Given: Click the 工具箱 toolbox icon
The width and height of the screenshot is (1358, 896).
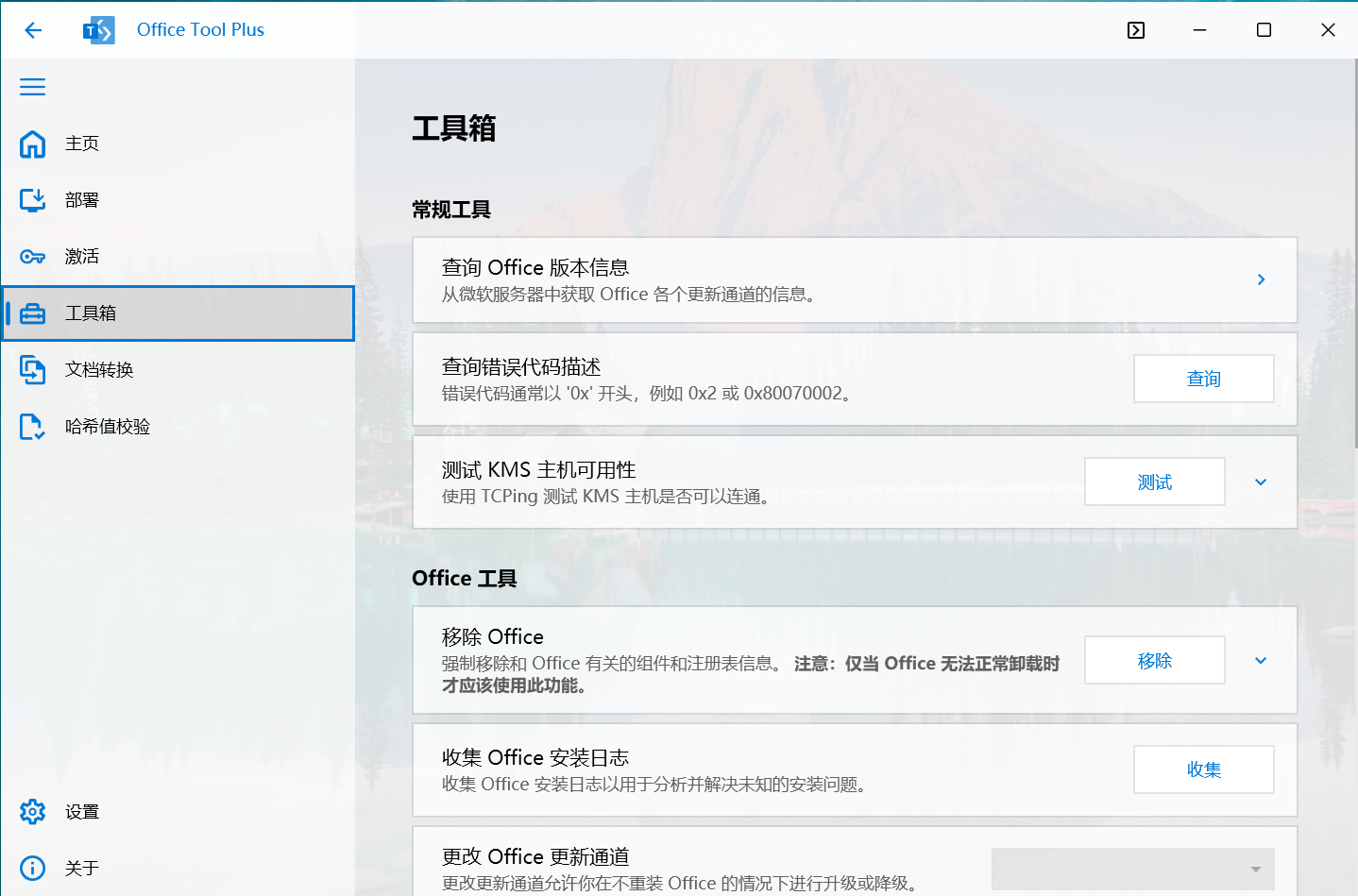Looking at the screenshot, I should point(33,313).
